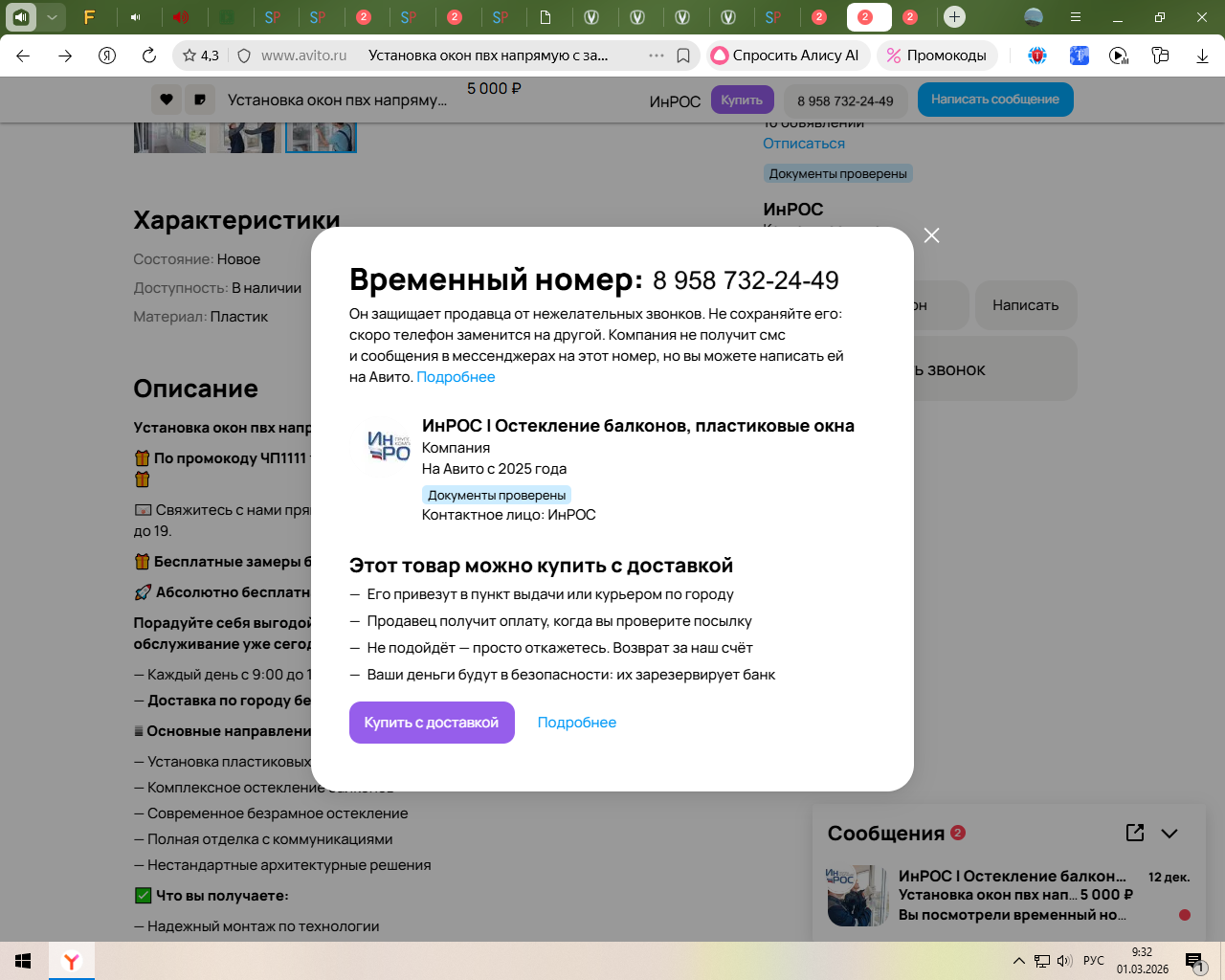Click the www.avito.ru address field
This screenshot has height=980, width=1225.
303,56
